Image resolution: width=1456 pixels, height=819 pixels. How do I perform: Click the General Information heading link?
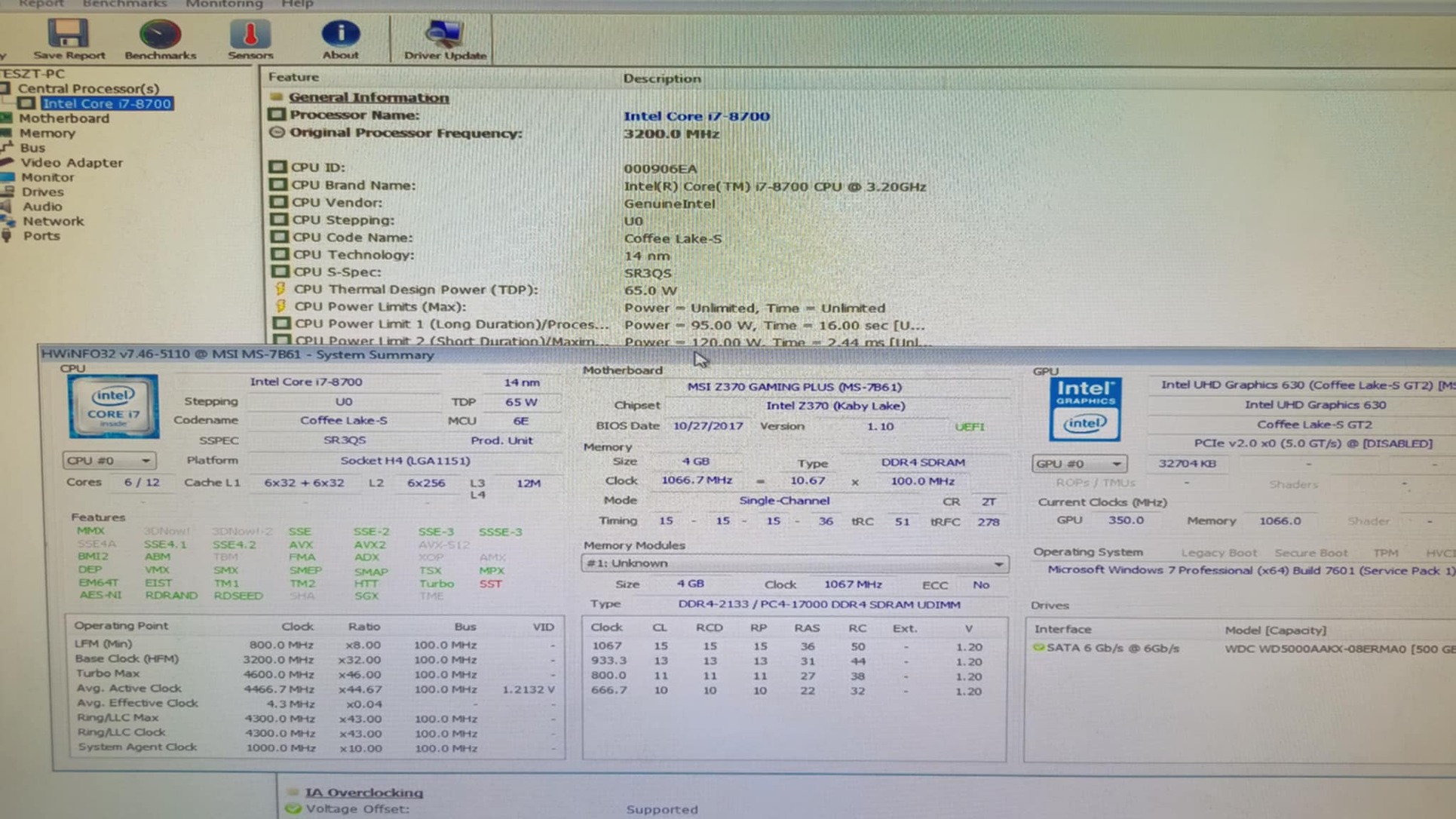[369, 97]
